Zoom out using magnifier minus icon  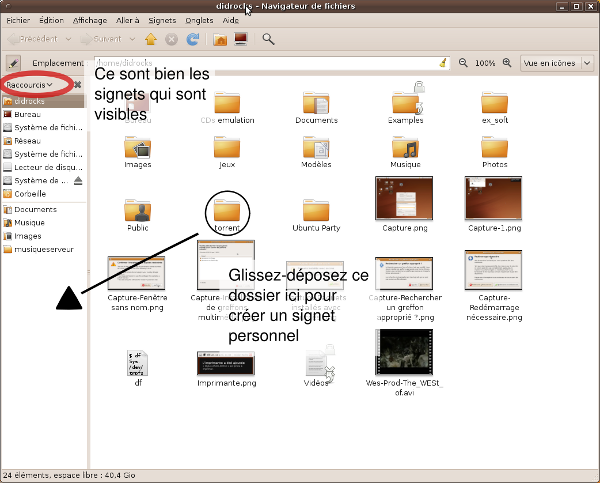[x=463, y=63]
